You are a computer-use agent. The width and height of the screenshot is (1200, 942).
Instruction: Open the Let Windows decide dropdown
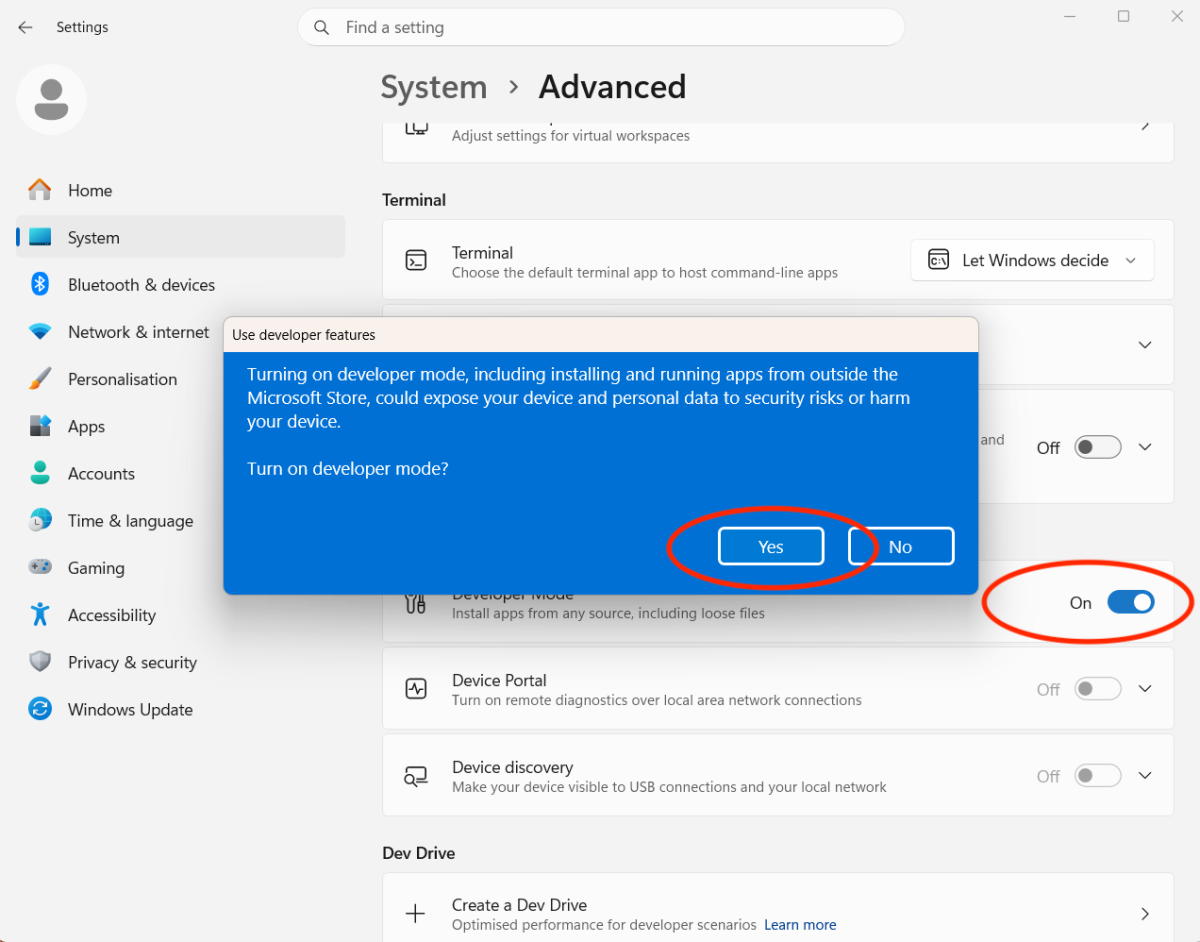point(1032,260)
